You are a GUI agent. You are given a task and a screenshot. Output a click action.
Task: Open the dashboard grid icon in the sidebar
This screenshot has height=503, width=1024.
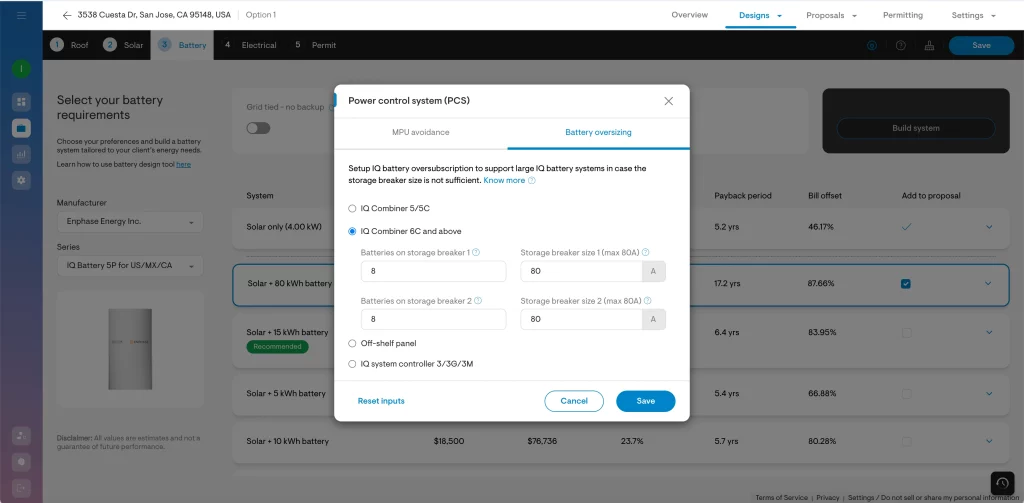point(22,102)
